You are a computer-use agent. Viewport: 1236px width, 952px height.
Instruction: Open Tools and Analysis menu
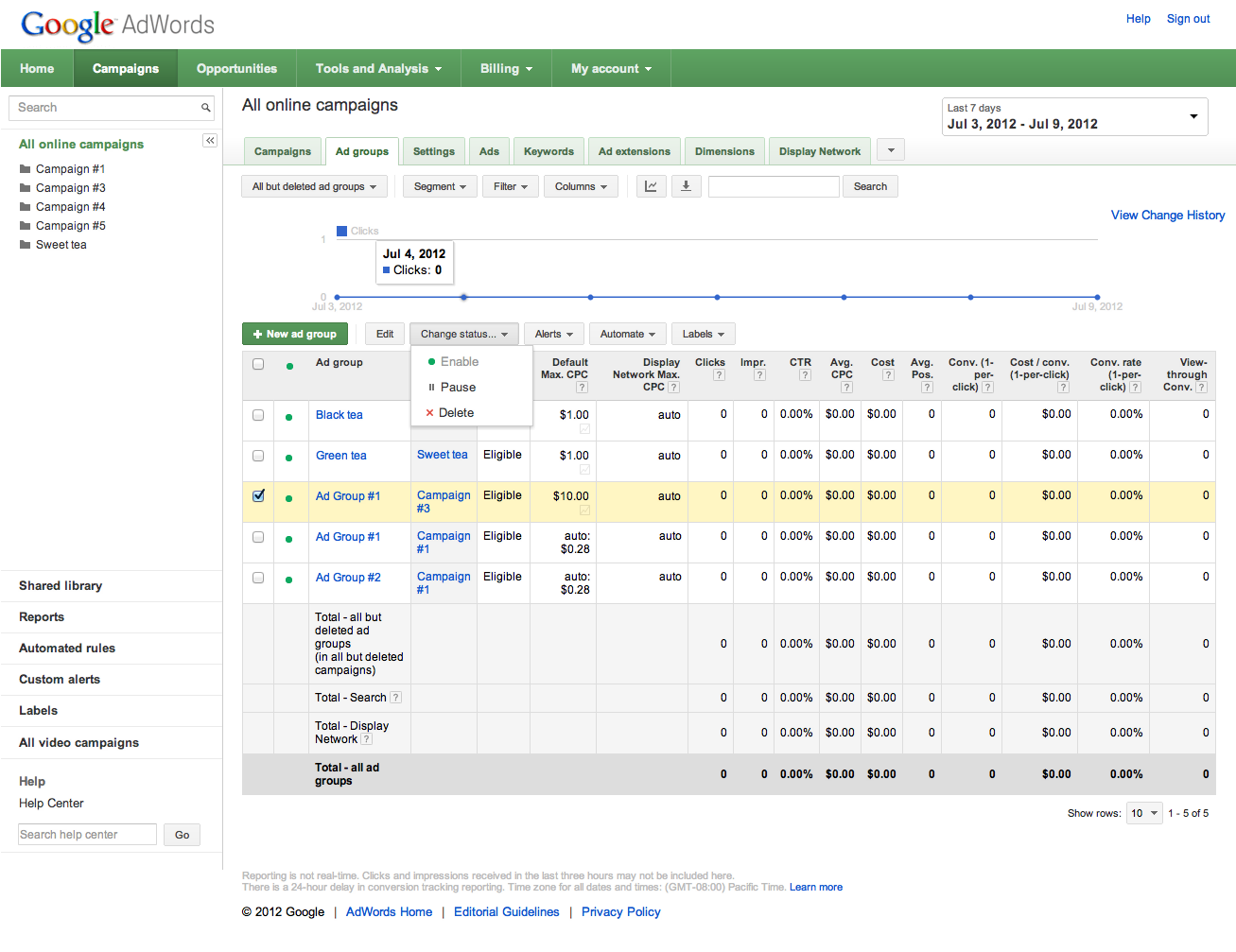tap(378, 68)
